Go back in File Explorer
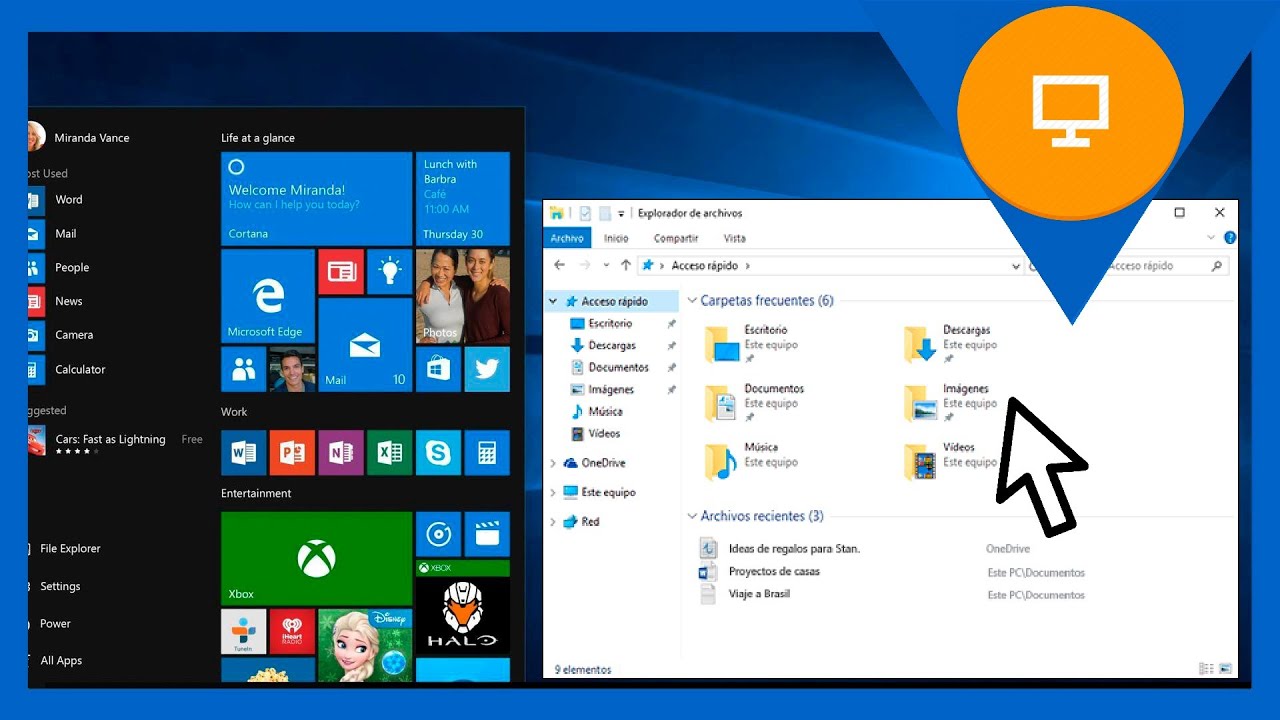1280x720 pixels. (560, 265)
